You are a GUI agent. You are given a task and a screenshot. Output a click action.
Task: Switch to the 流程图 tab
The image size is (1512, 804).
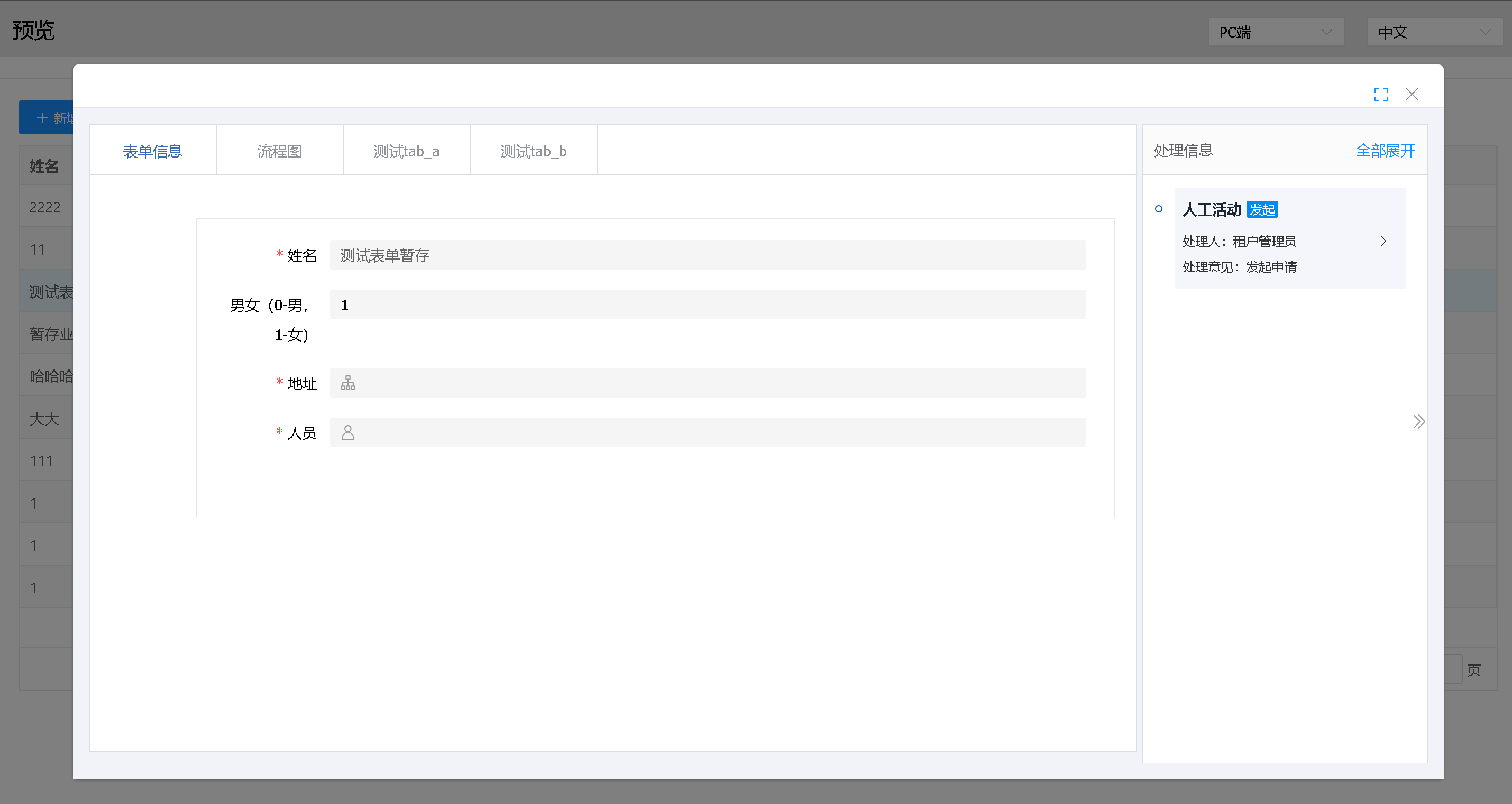[279, 150]
